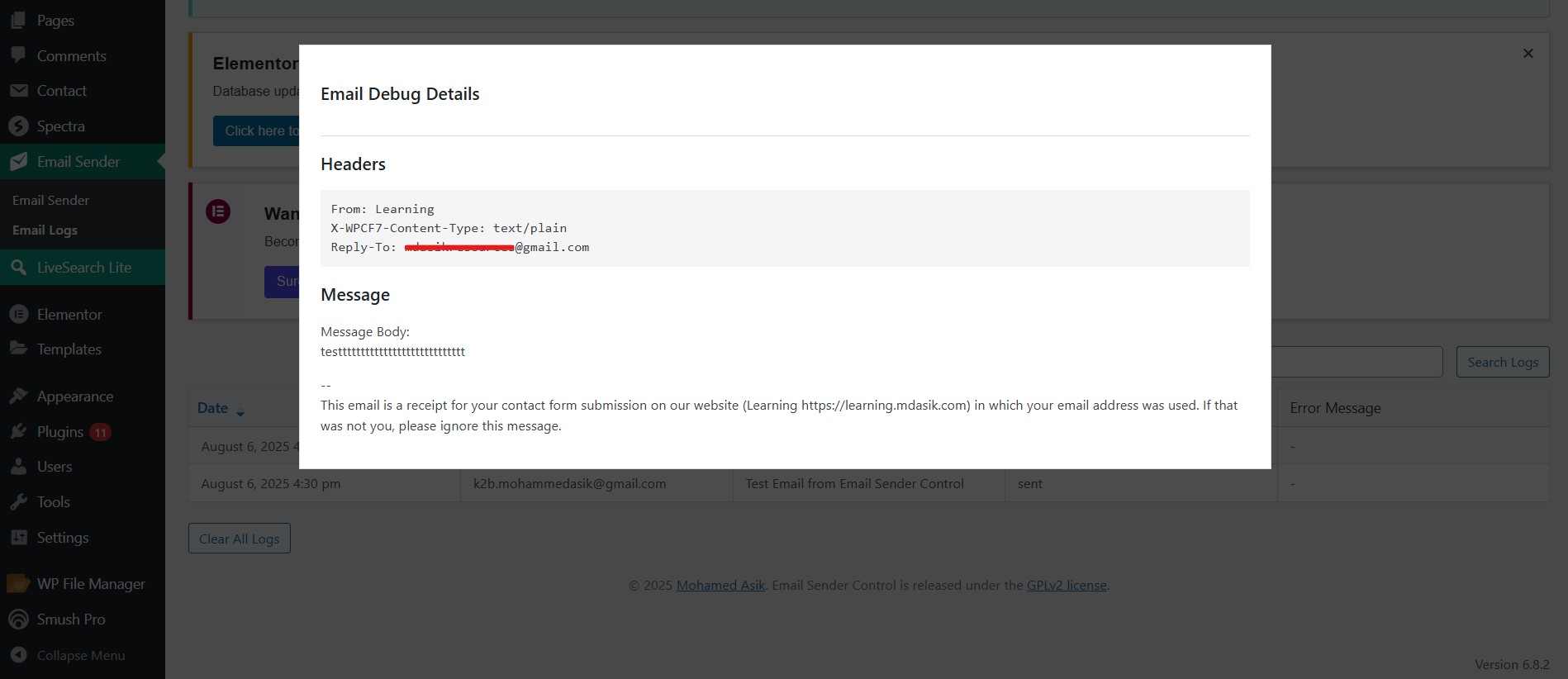Click the search logs input field
The height and width of the screenshot is (679, 1568).
(1357, 362)
